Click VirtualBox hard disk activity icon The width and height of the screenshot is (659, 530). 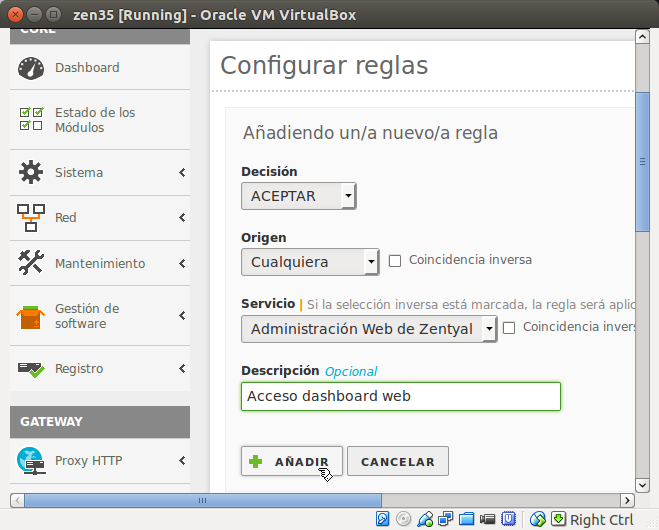click(382, 519)
